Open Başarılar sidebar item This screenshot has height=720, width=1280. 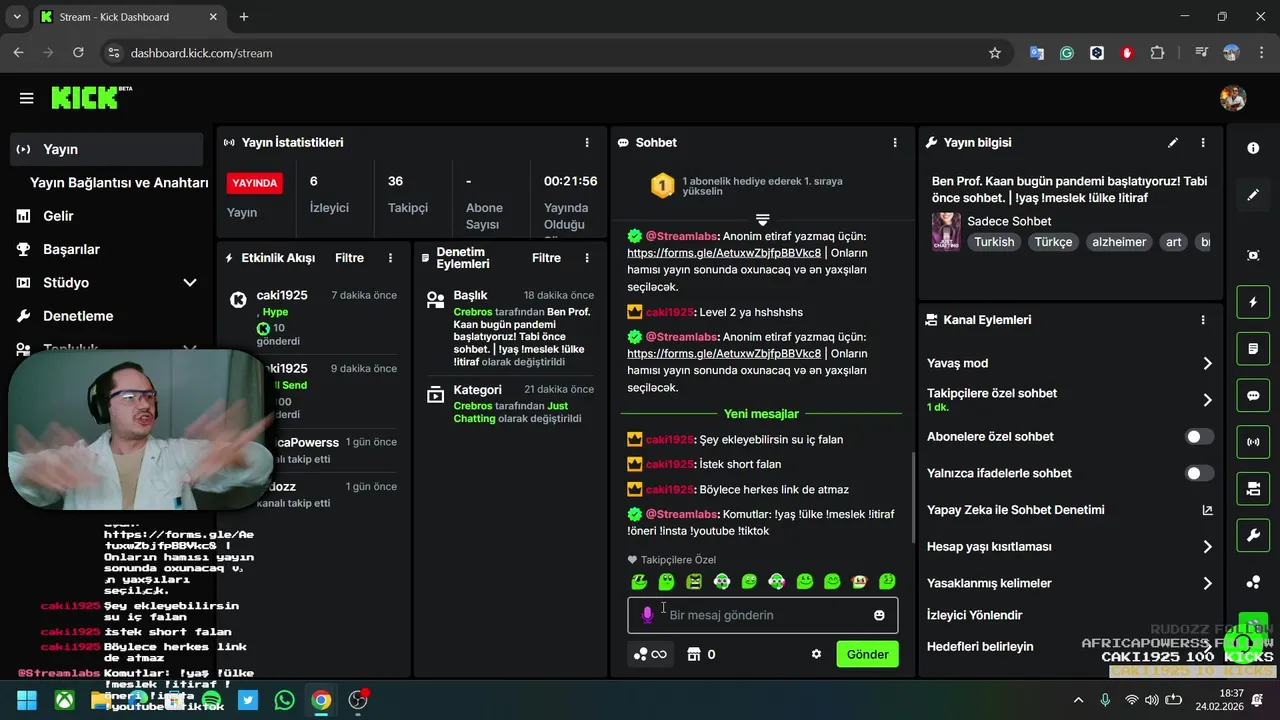pyautogui.click(x=107, y=249)
